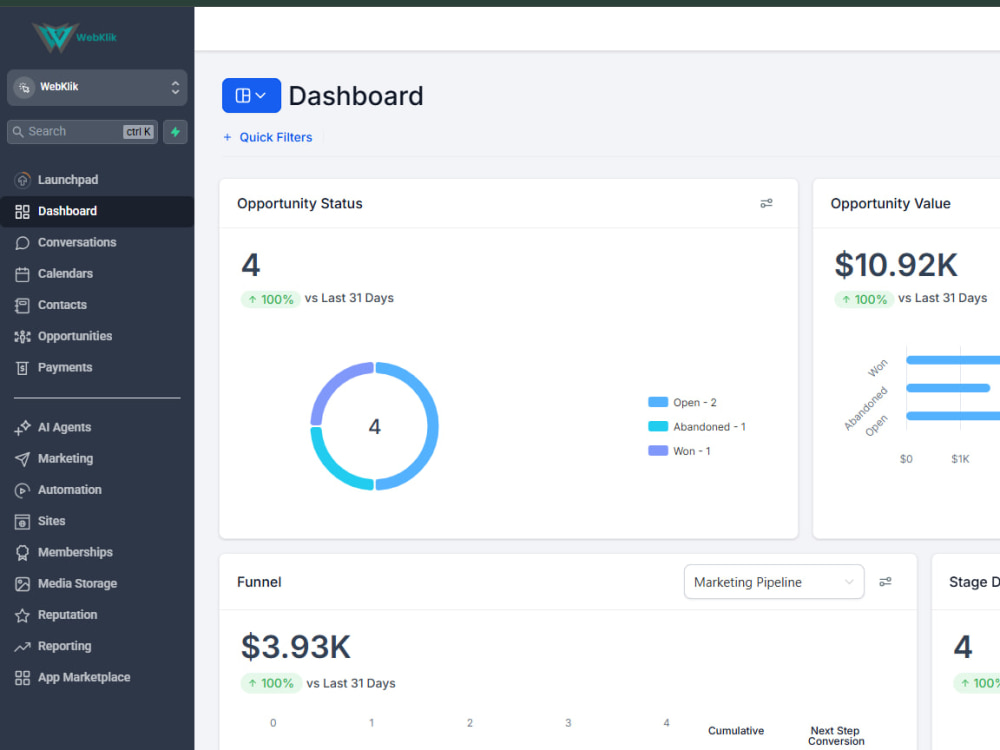The width and height of the screenshot is (1000, 750).
Task: Click the Automation play-circle icon
Action: click(22, 490)
